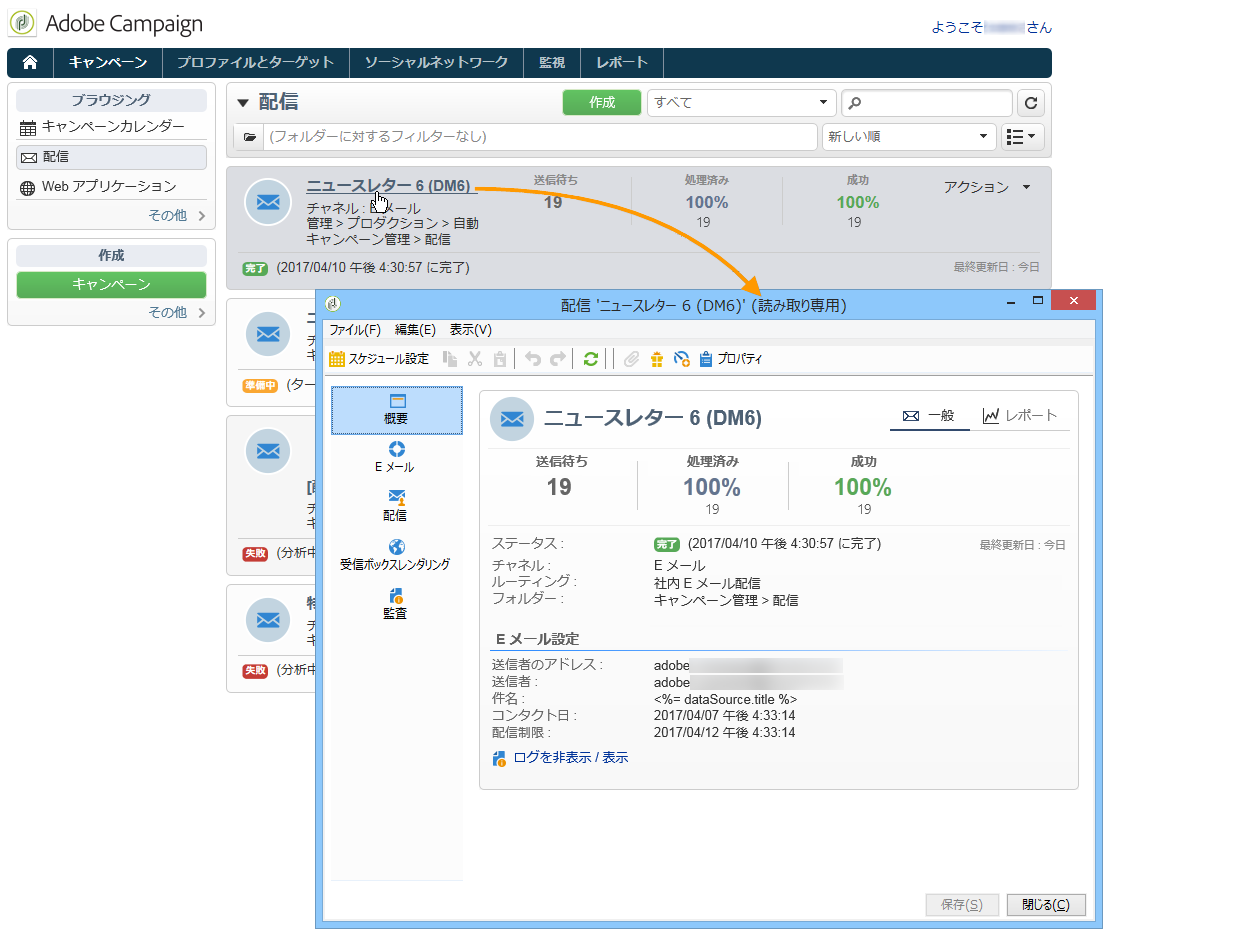Click the disabled 保存(S) button
The height and width of the screenshot is (929, 1233).
962,905
